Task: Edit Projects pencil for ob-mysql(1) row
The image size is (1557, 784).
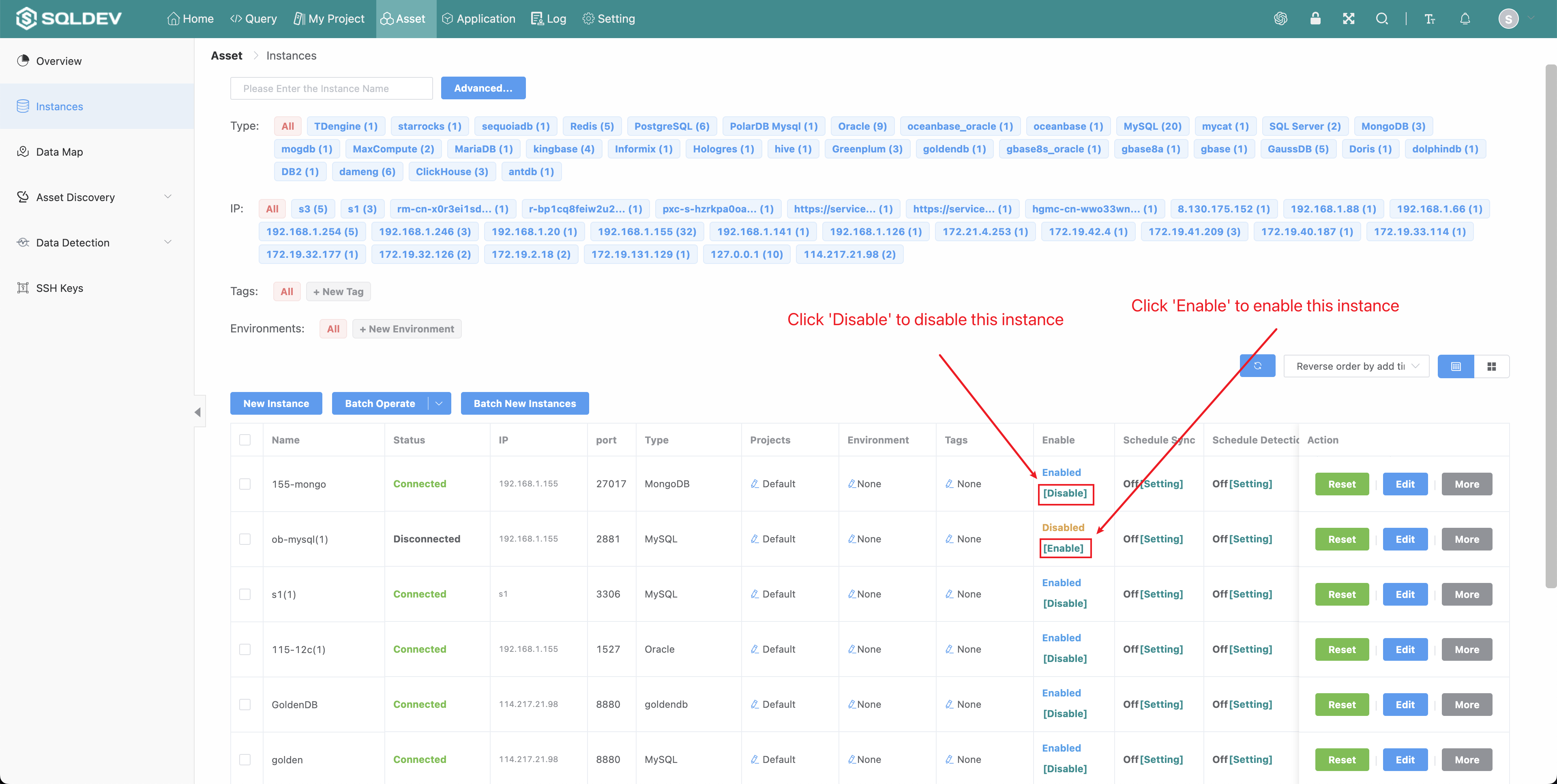Action: pos(755,539)
